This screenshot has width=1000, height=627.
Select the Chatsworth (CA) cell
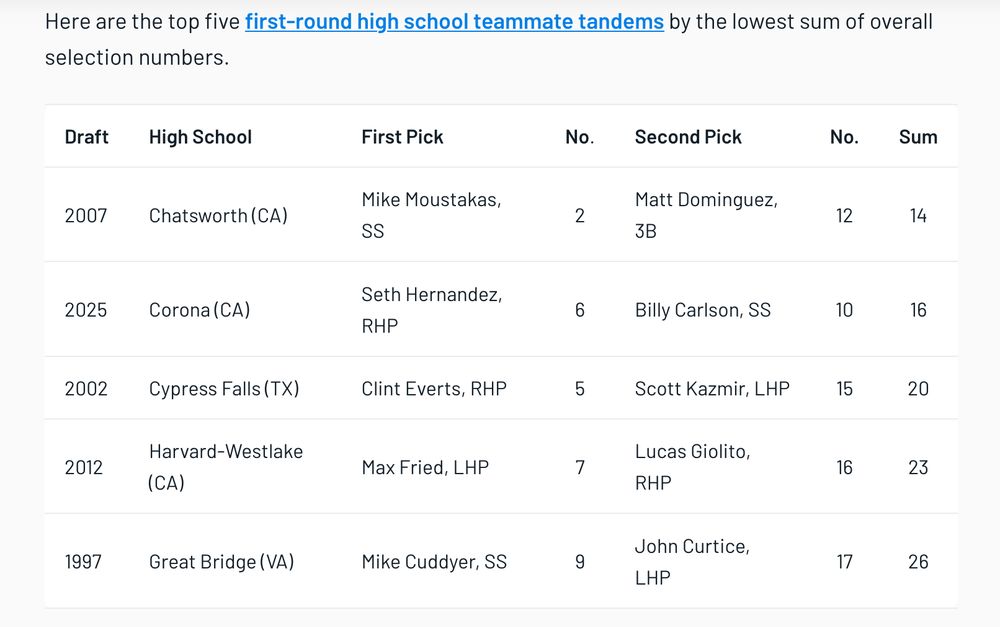coord(218,215)
